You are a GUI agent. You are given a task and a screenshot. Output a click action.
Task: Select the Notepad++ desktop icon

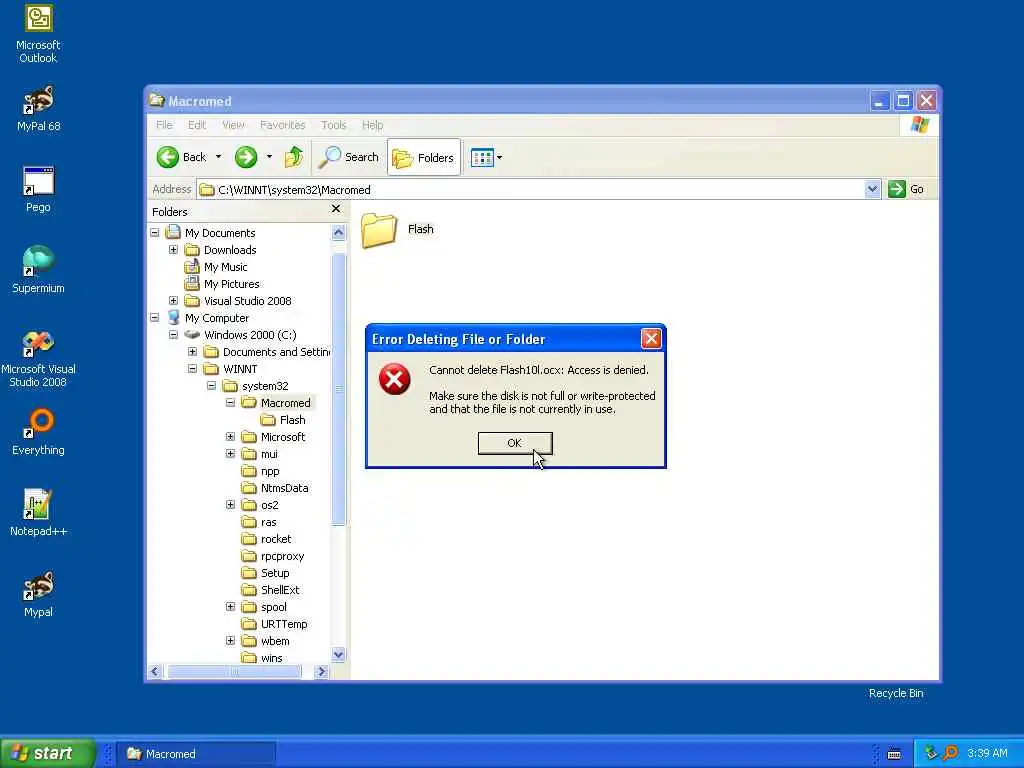[38, 513]
